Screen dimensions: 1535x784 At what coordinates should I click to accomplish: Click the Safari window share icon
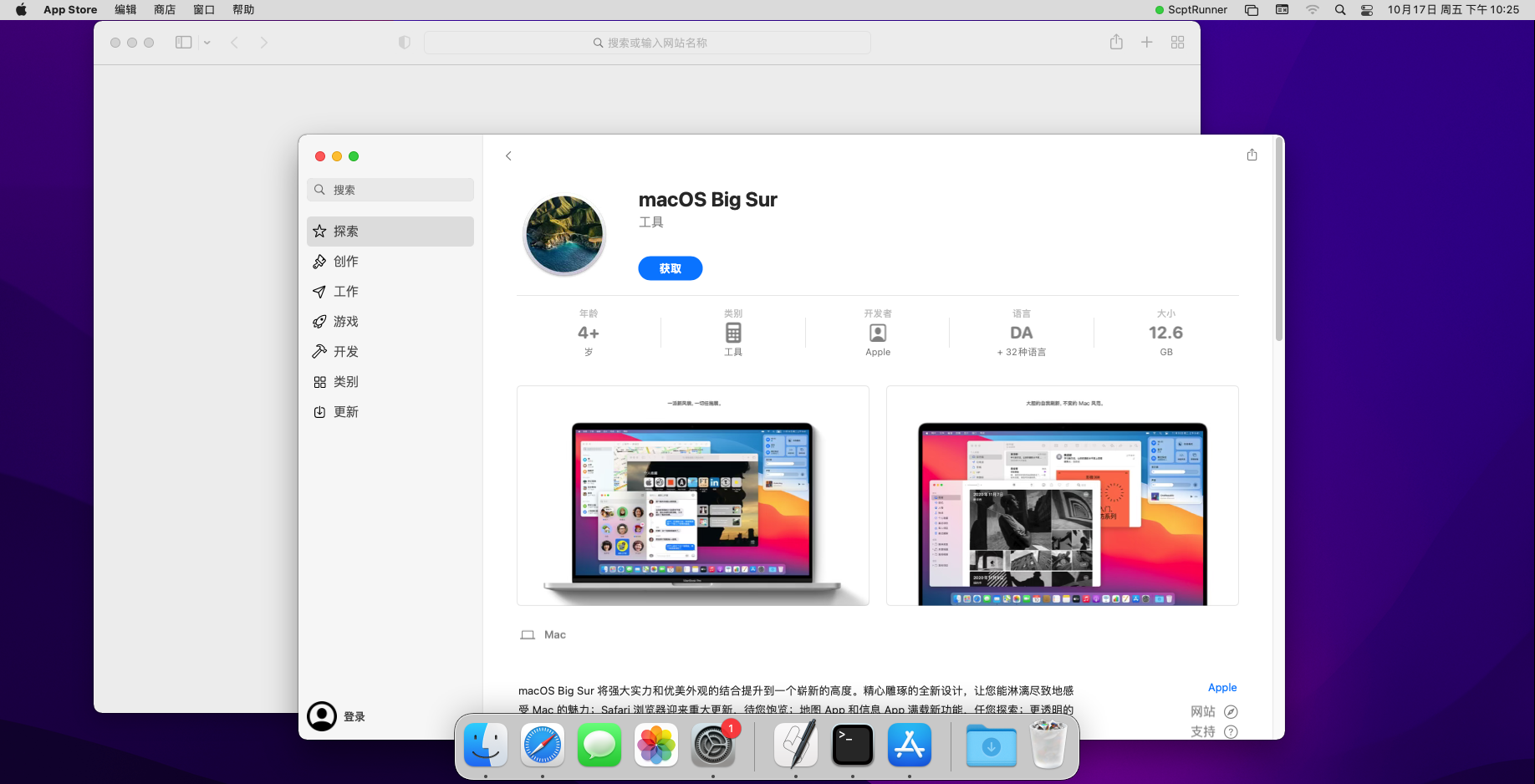1116,42
